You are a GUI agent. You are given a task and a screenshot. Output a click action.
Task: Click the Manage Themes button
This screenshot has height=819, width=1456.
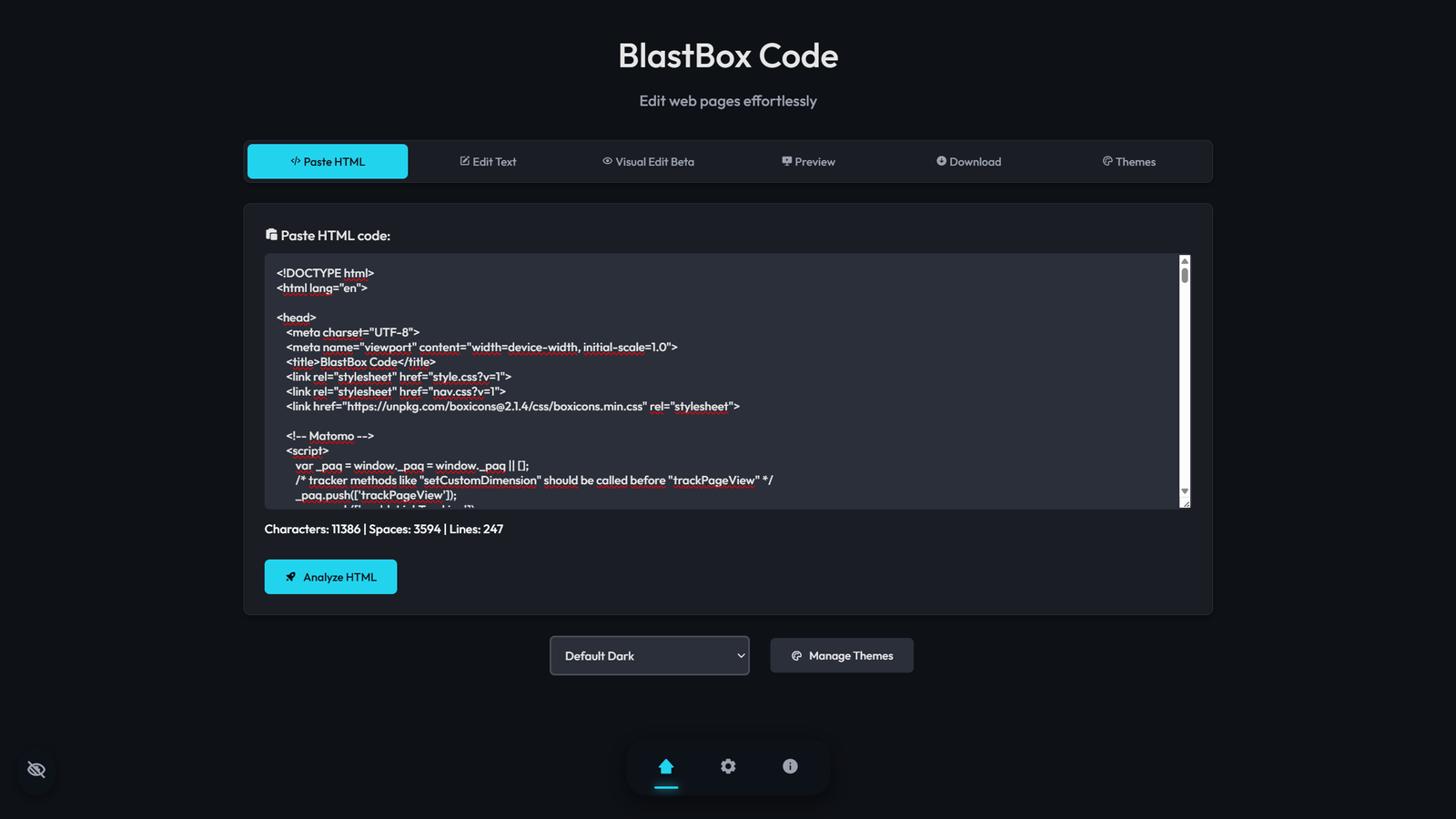click(842, 655)
